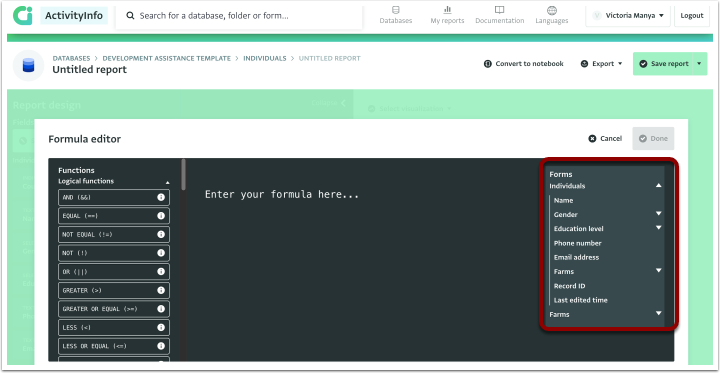Click the Untitled report title
This screenshot has width=720, height=373.
point(90,70)
